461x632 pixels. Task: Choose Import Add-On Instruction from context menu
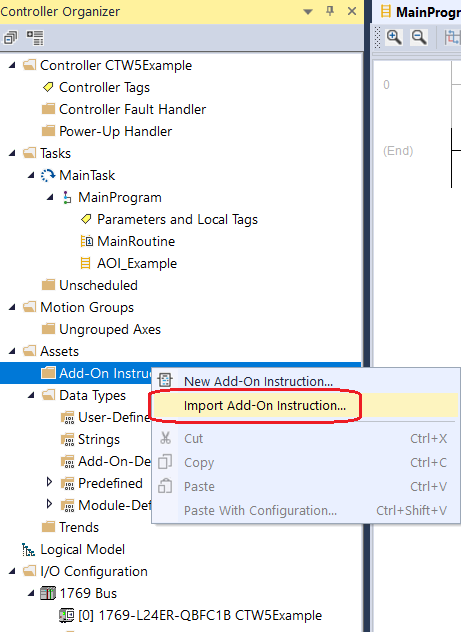[265, 405]
